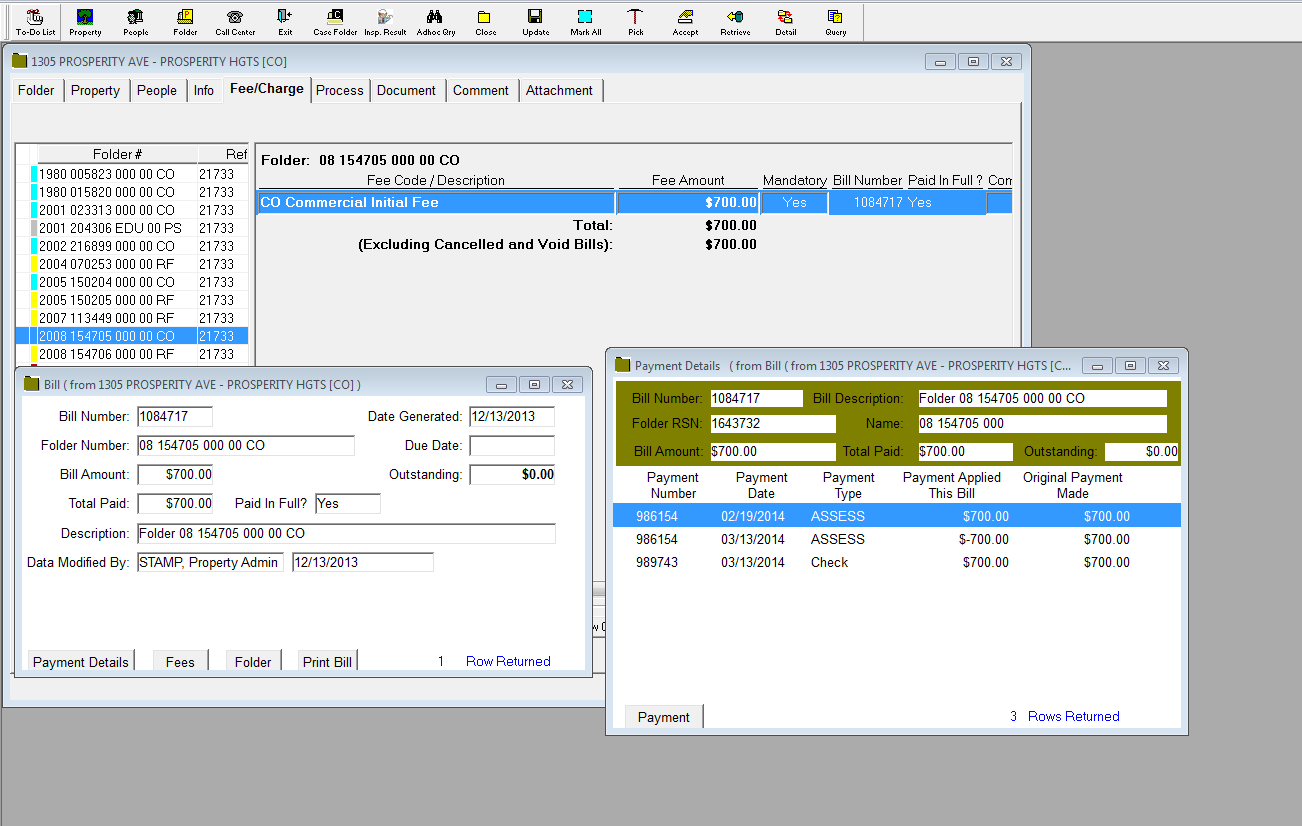
Task: Switch to the People tab
Action: coord(156,90)
